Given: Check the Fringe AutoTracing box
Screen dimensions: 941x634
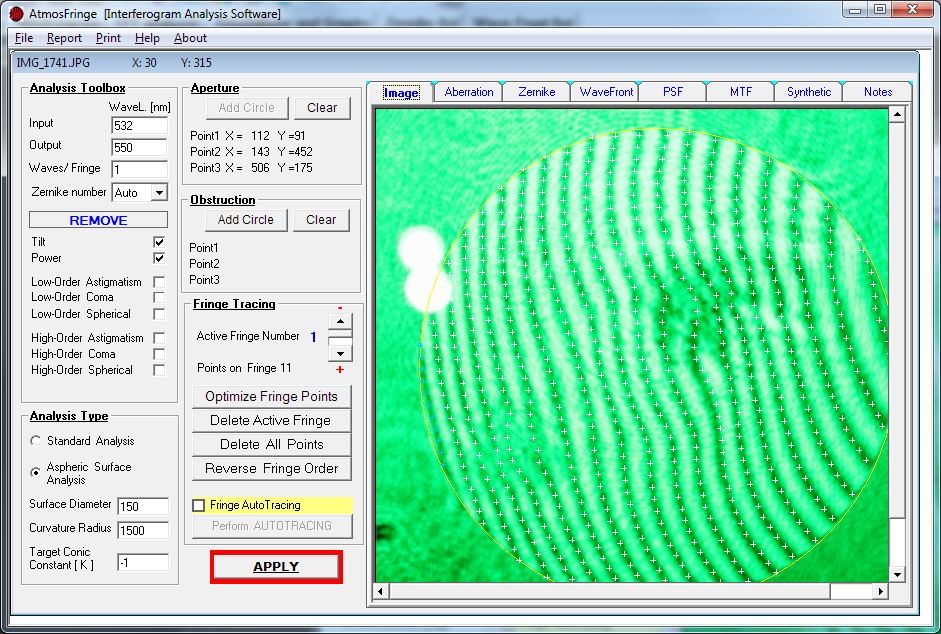Looking at the screenshot, I should (199, 505).
